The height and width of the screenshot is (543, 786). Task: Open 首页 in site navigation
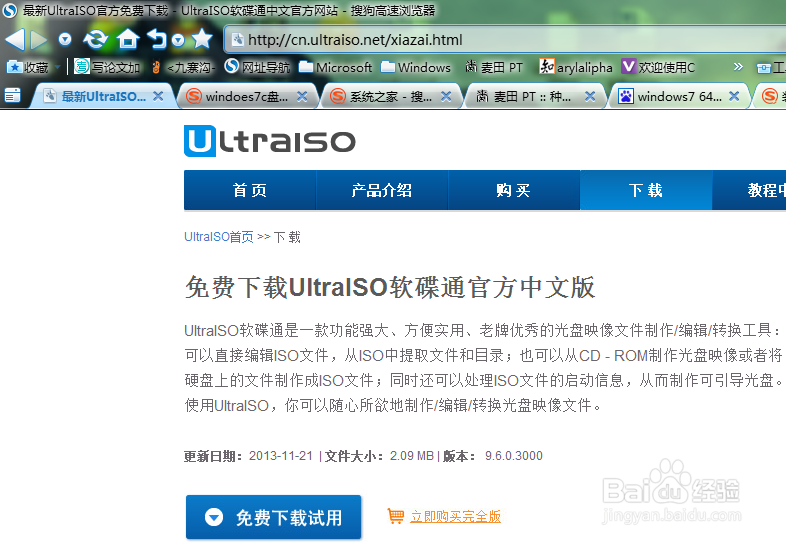click(250, 190)
